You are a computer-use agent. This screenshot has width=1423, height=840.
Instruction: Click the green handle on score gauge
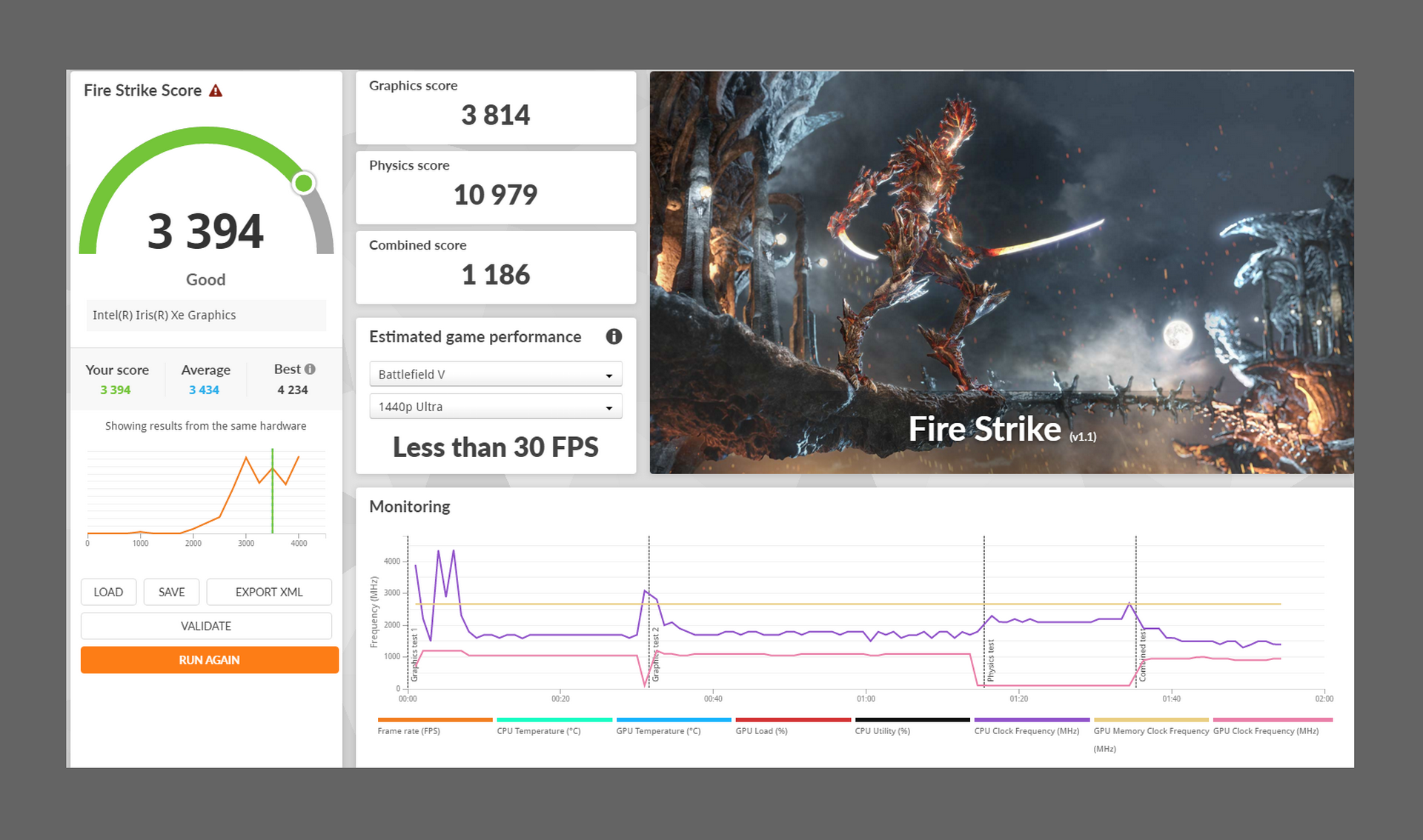coord(303,183)
